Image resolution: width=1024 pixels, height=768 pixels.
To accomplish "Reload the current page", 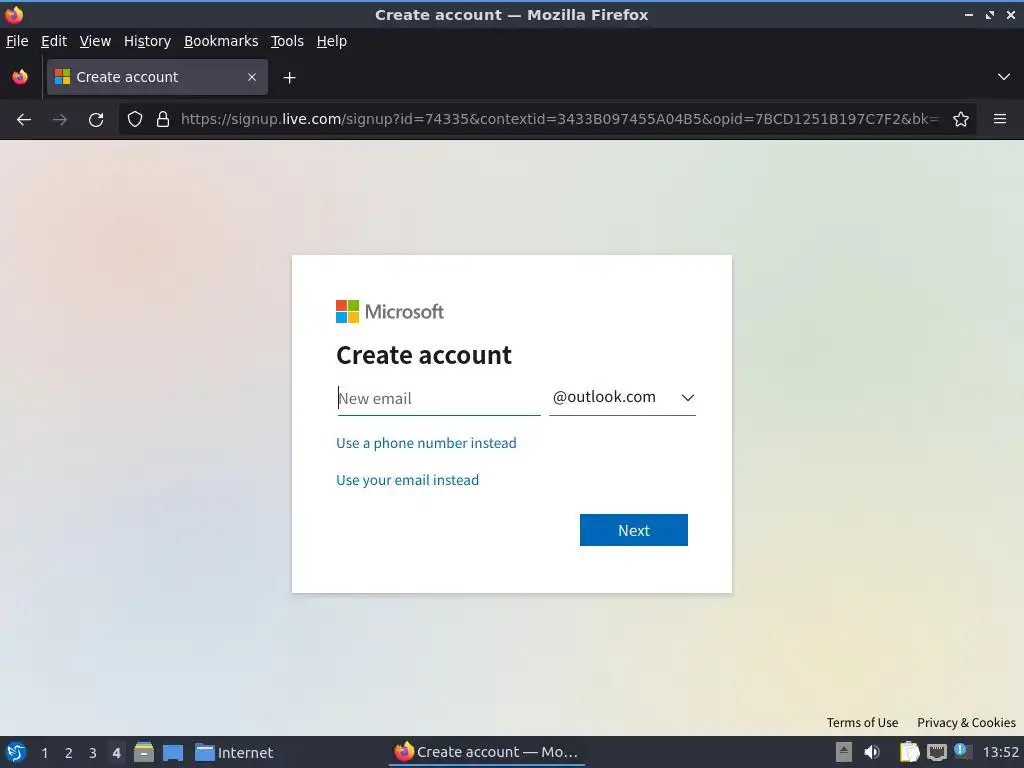I will tap(96, 120).
